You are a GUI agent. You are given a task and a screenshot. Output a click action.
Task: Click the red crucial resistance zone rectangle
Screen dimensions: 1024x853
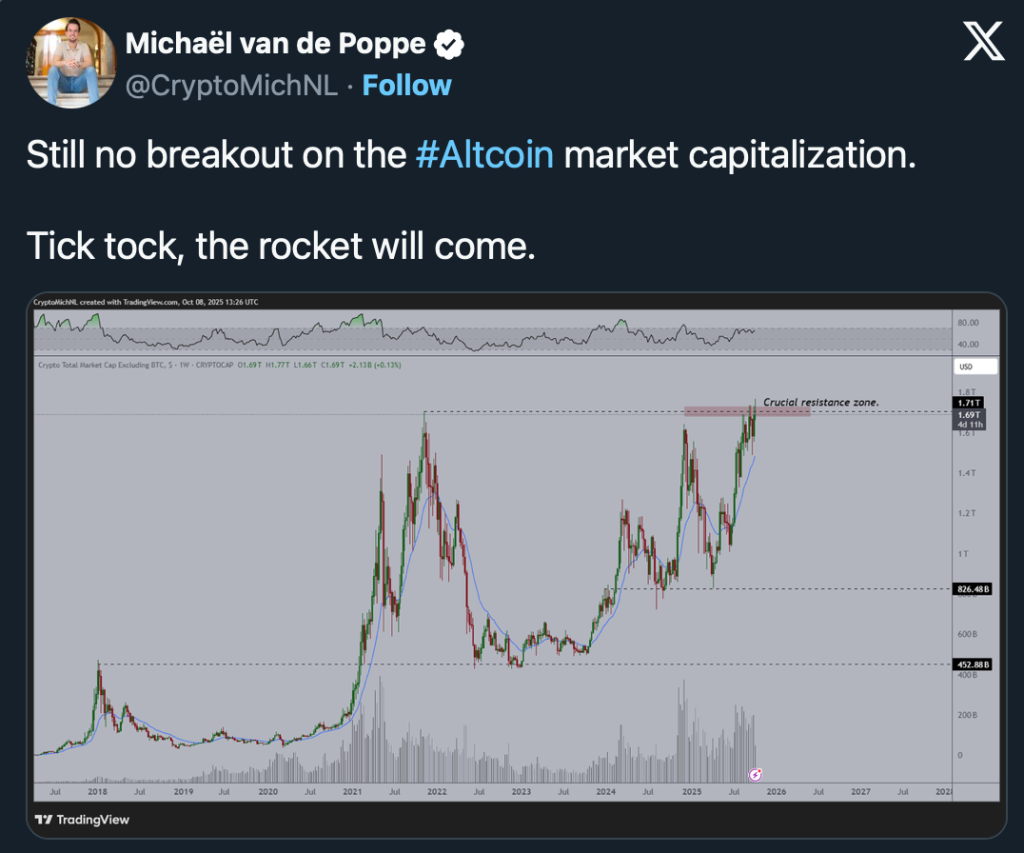[746, 411]
